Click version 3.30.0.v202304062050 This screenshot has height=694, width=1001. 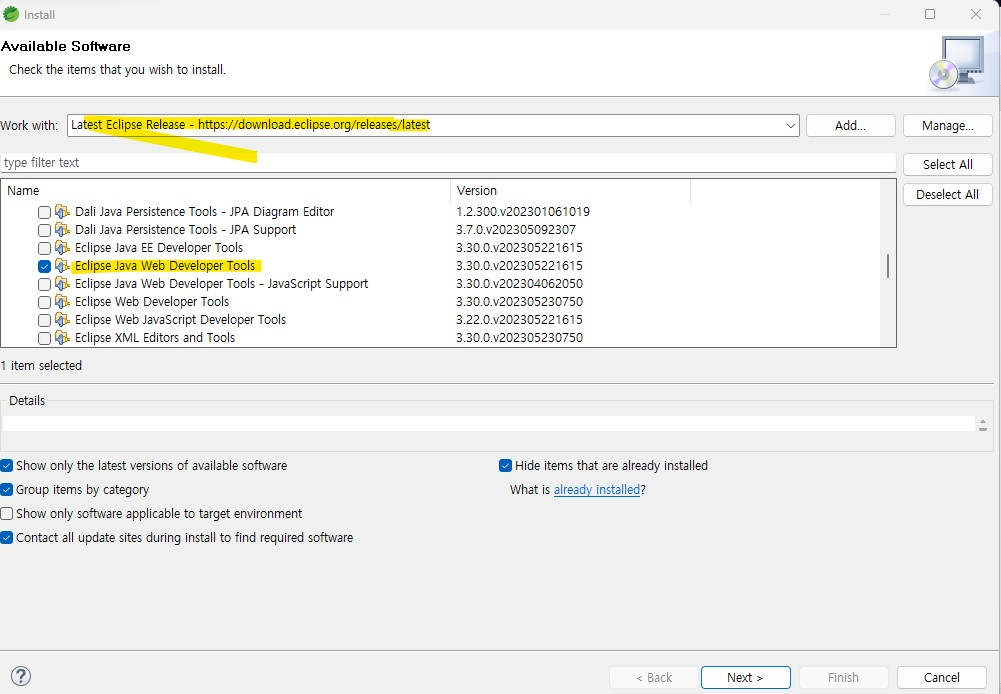(519, 283)
